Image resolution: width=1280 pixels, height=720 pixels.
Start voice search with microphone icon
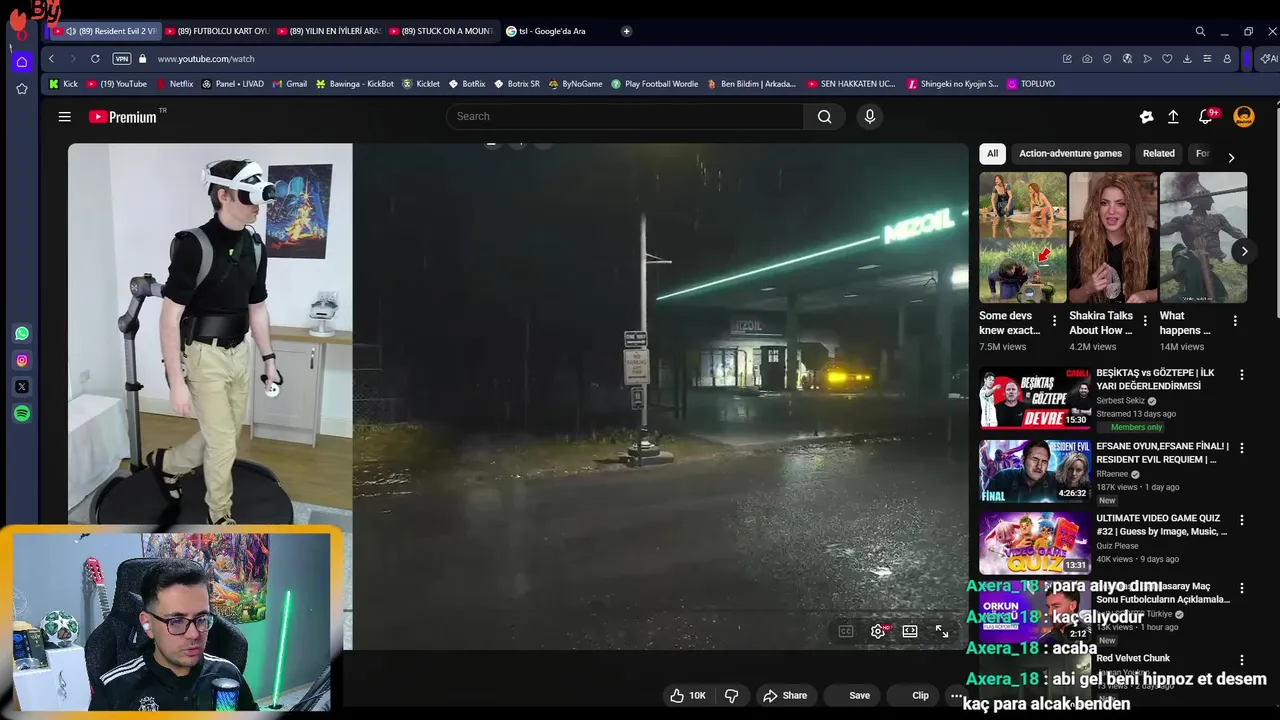pyautogui.click(x=869, y=117)
